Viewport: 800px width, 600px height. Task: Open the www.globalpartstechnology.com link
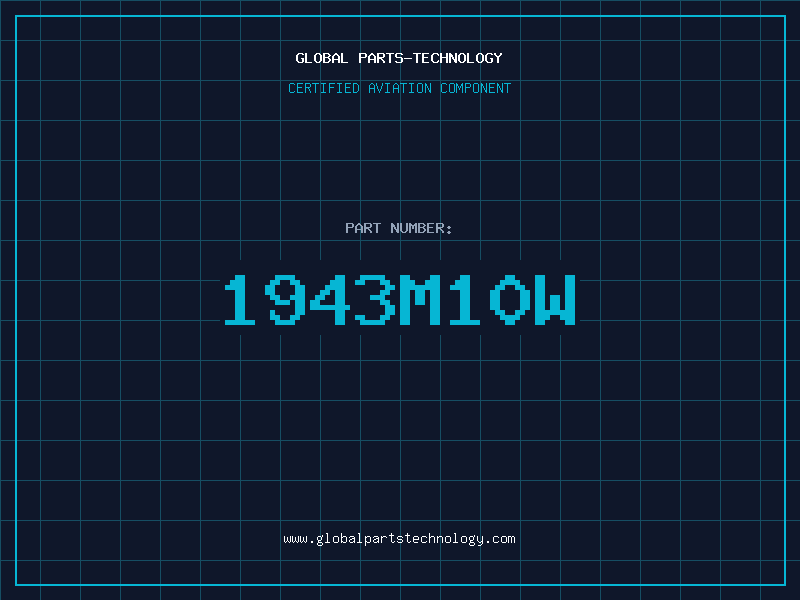click(399, 539)
